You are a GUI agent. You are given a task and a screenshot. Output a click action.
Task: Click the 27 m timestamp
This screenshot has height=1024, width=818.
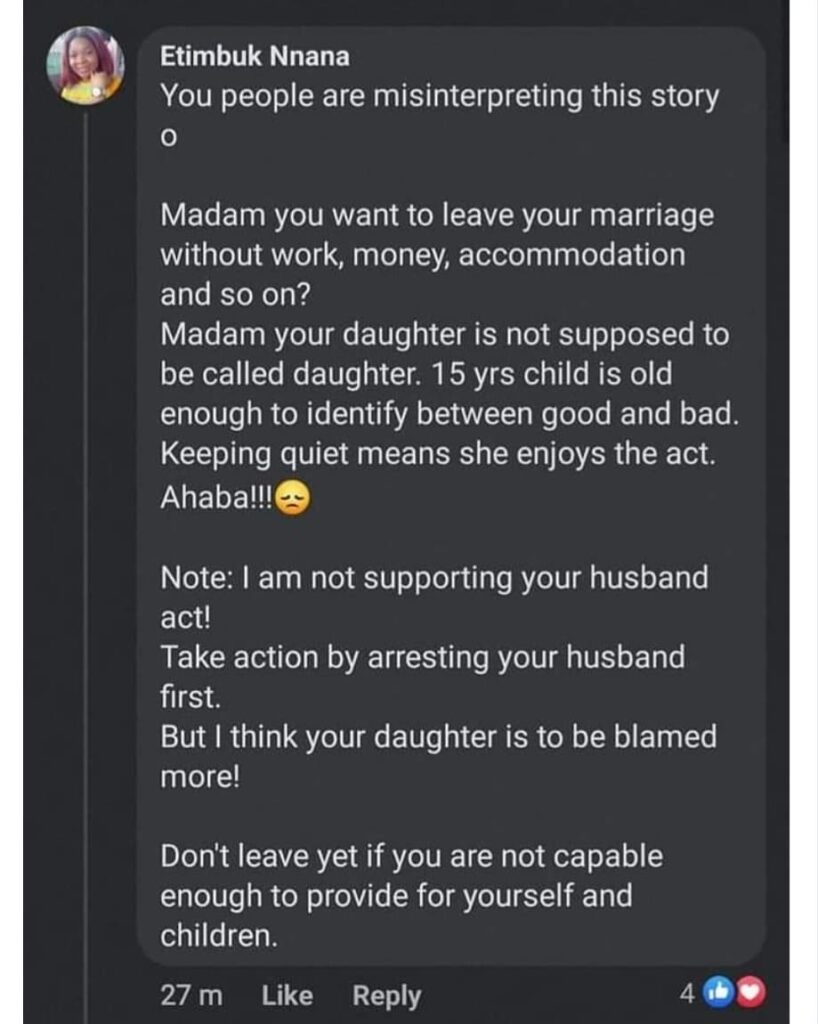[191, 996]
